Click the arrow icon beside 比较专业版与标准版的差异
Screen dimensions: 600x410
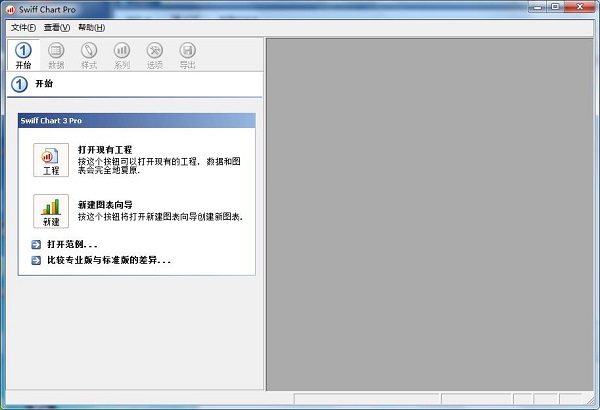pos(36,260)
